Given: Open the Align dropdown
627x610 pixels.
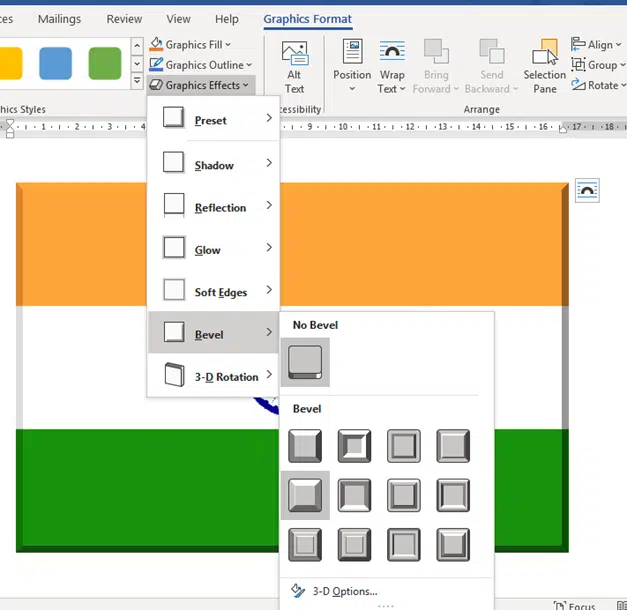Looking at the screenshot, I should click(x=596, y=44).
